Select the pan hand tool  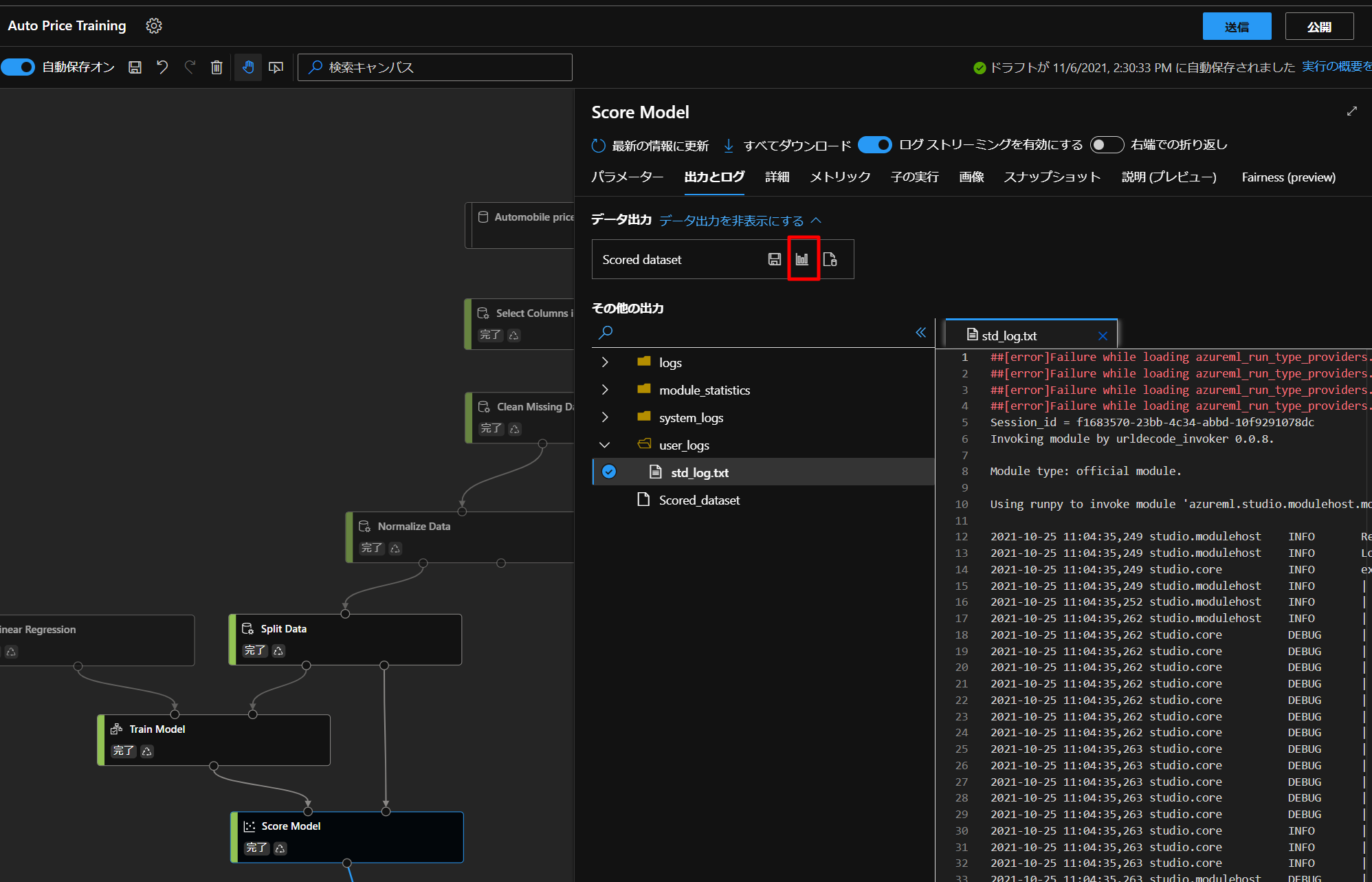tap(248, 67)
